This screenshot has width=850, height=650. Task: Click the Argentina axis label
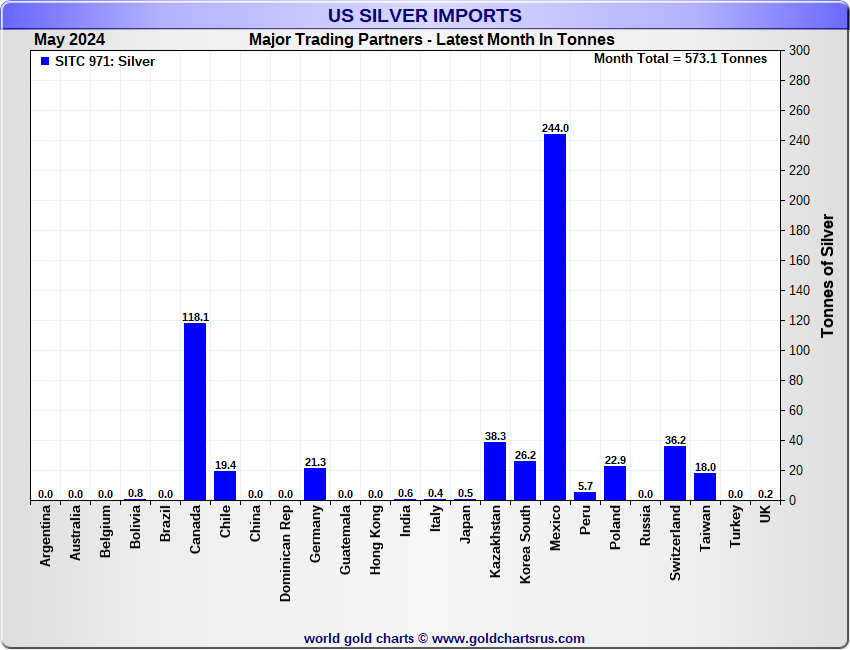click(45, 536)
